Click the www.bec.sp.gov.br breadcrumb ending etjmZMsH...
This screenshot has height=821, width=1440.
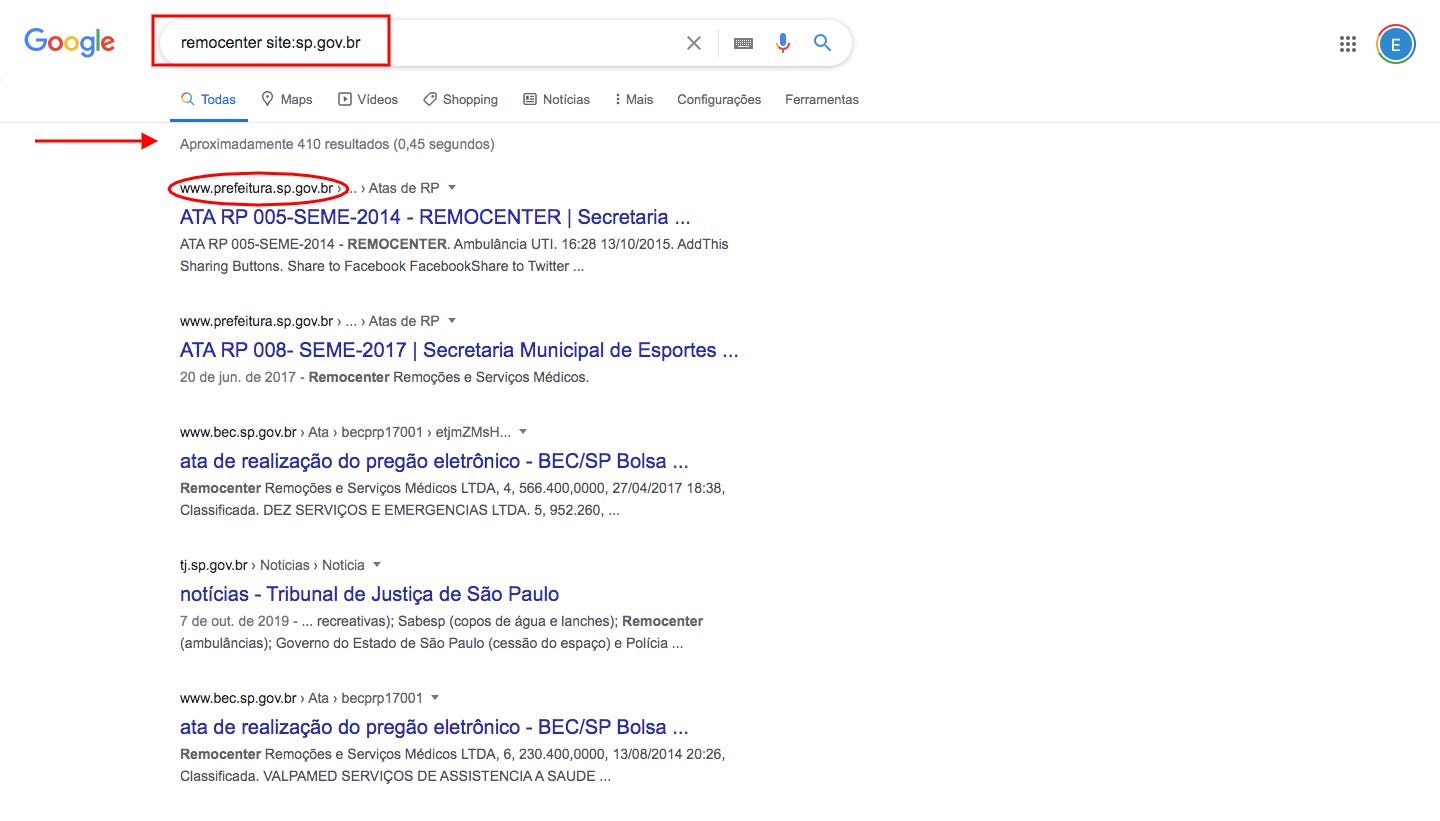tap(345, 432)
